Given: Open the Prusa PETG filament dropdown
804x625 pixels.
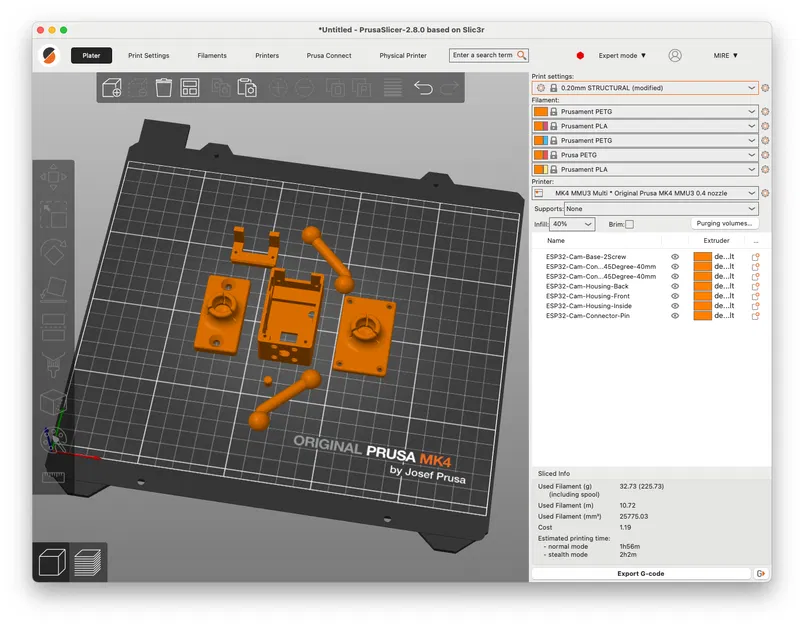Looking at the screenshot, I should (x=645, y=155).
